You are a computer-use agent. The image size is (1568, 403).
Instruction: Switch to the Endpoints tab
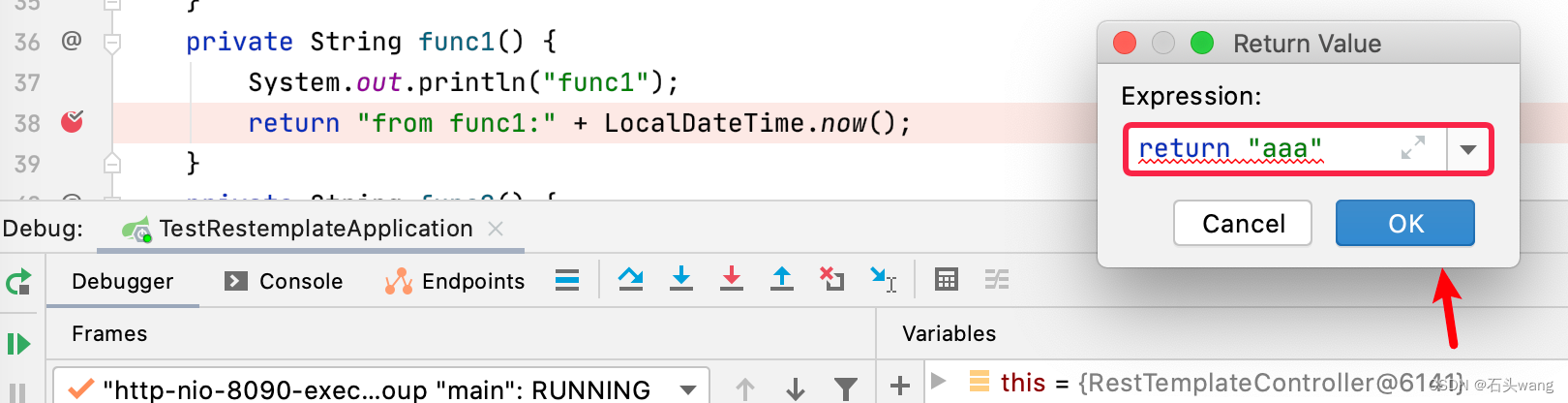tap(455, 281)
